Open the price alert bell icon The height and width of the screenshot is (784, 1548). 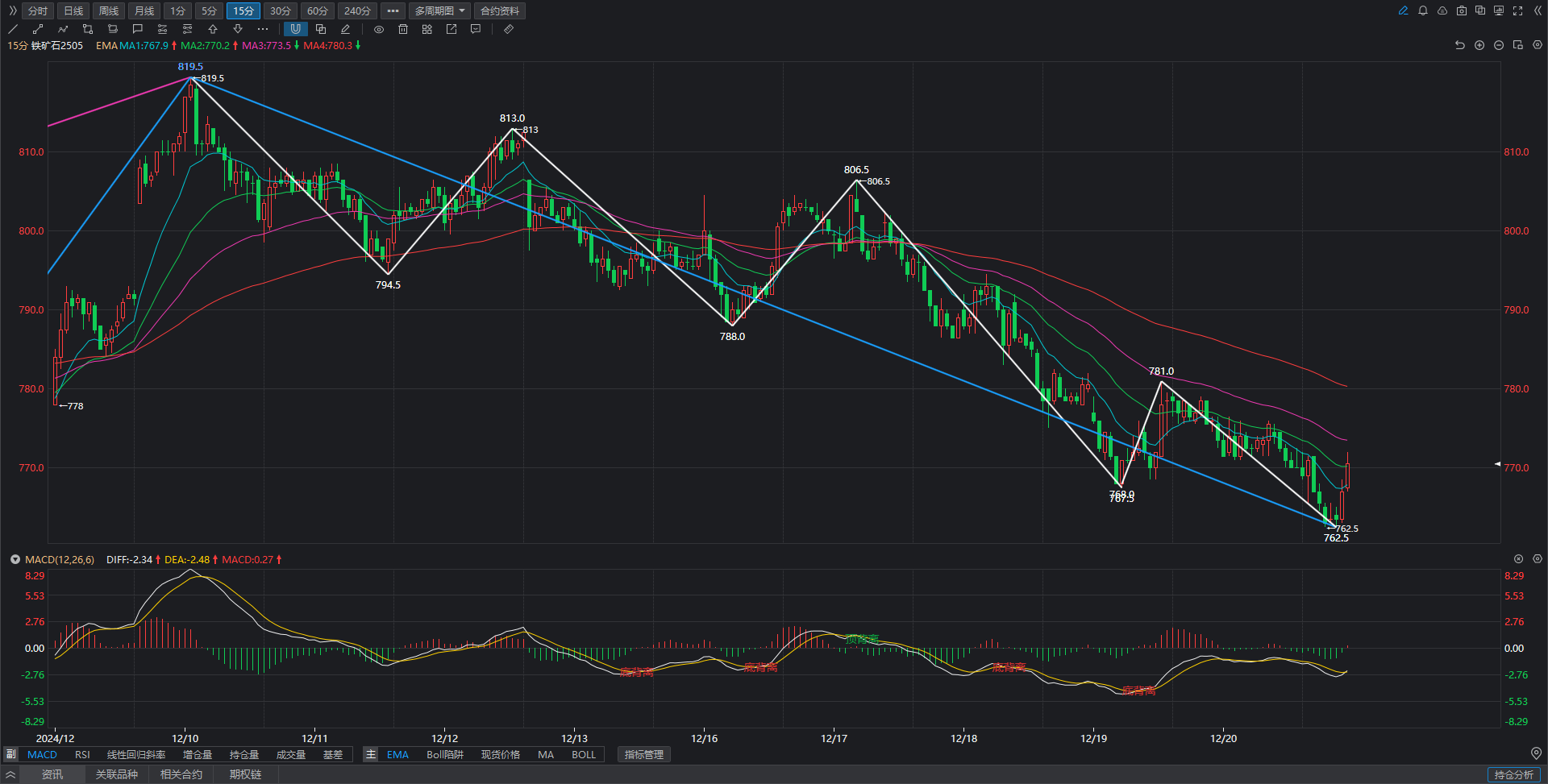click(x=1423, y=10)
